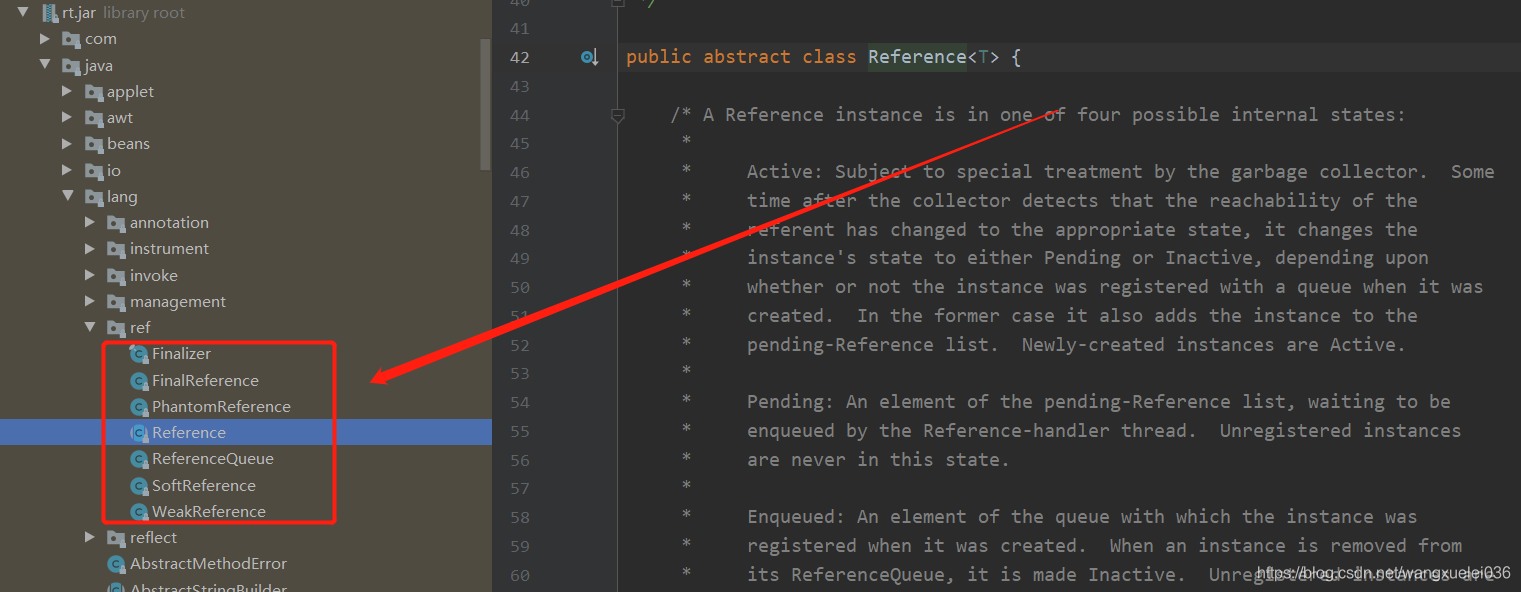Collapse the ref package node
Image resolution: width=1521 pixels, height=592 pixels.
(90, 328)
